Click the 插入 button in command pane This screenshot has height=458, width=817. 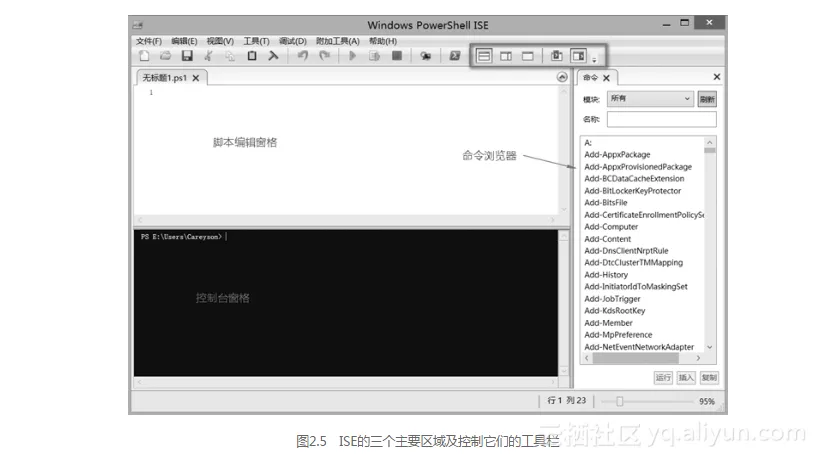[686, 377]
